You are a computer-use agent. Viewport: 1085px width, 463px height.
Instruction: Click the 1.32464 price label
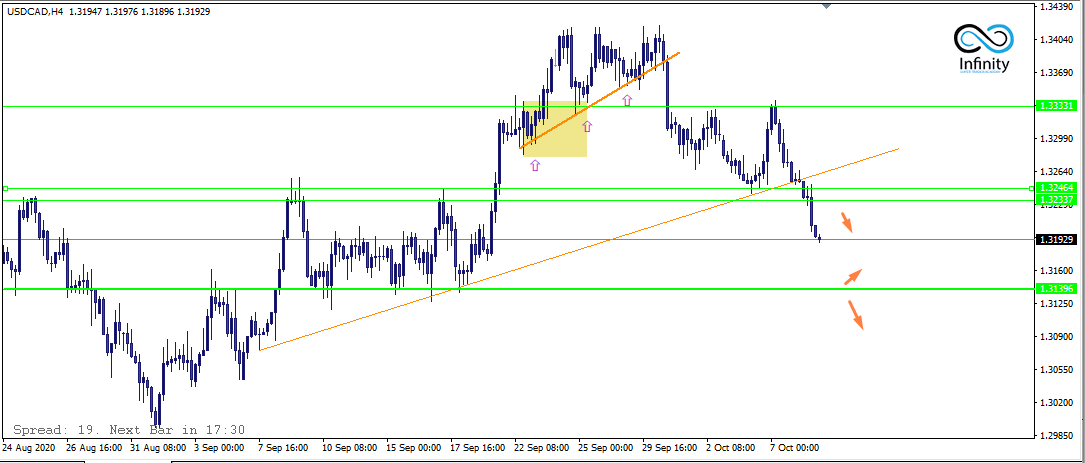(1056, 188)
